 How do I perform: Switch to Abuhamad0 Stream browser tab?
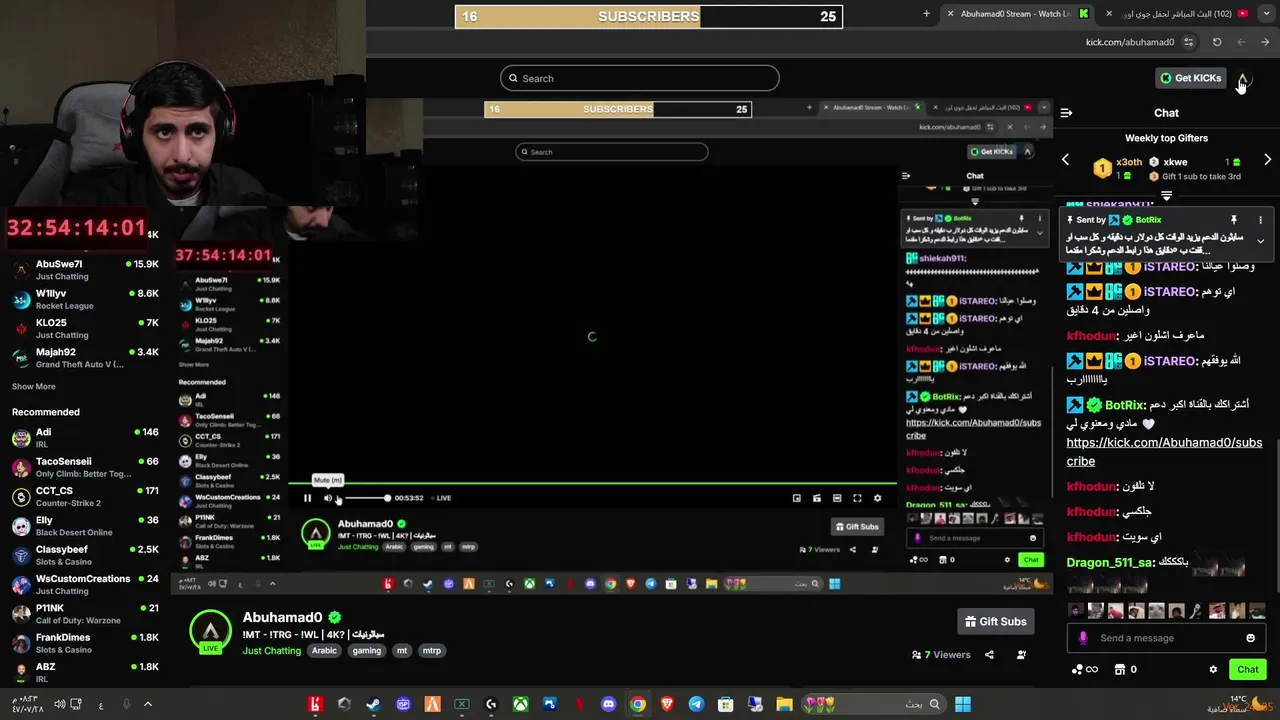(1015, 14)
